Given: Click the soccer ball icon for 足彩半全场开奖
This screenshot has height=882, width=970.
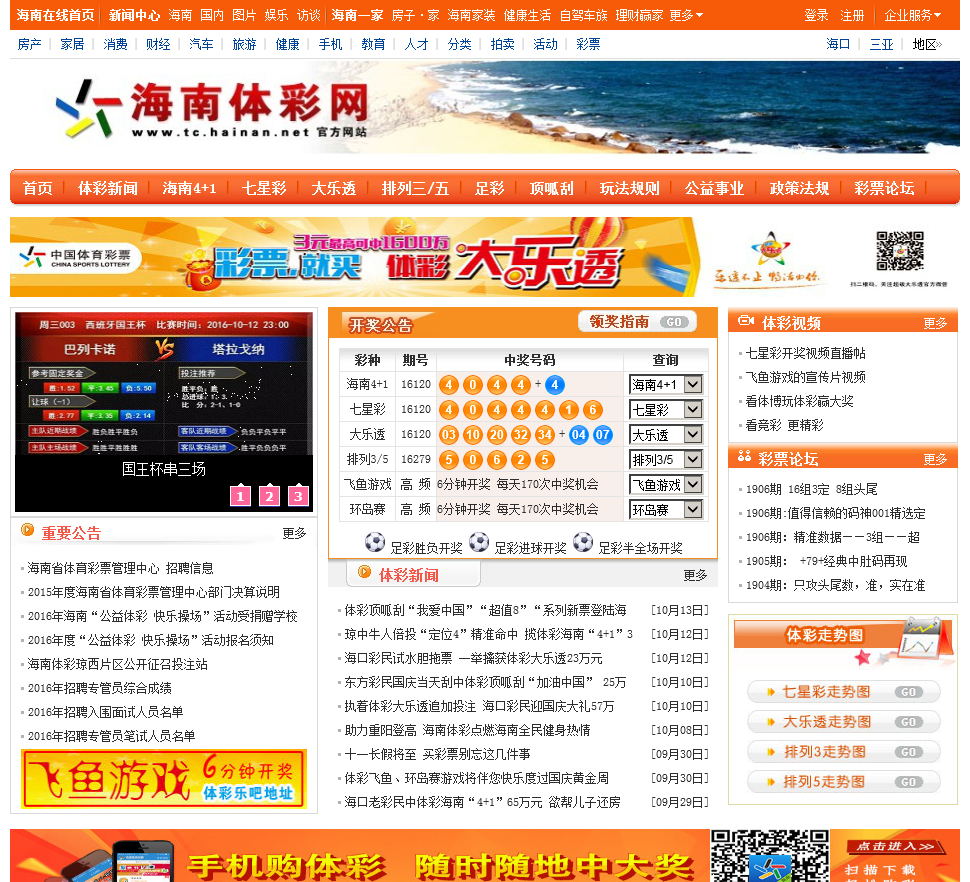Looking at the screenshot, I should pyautogui.click(x=583, y=542).
